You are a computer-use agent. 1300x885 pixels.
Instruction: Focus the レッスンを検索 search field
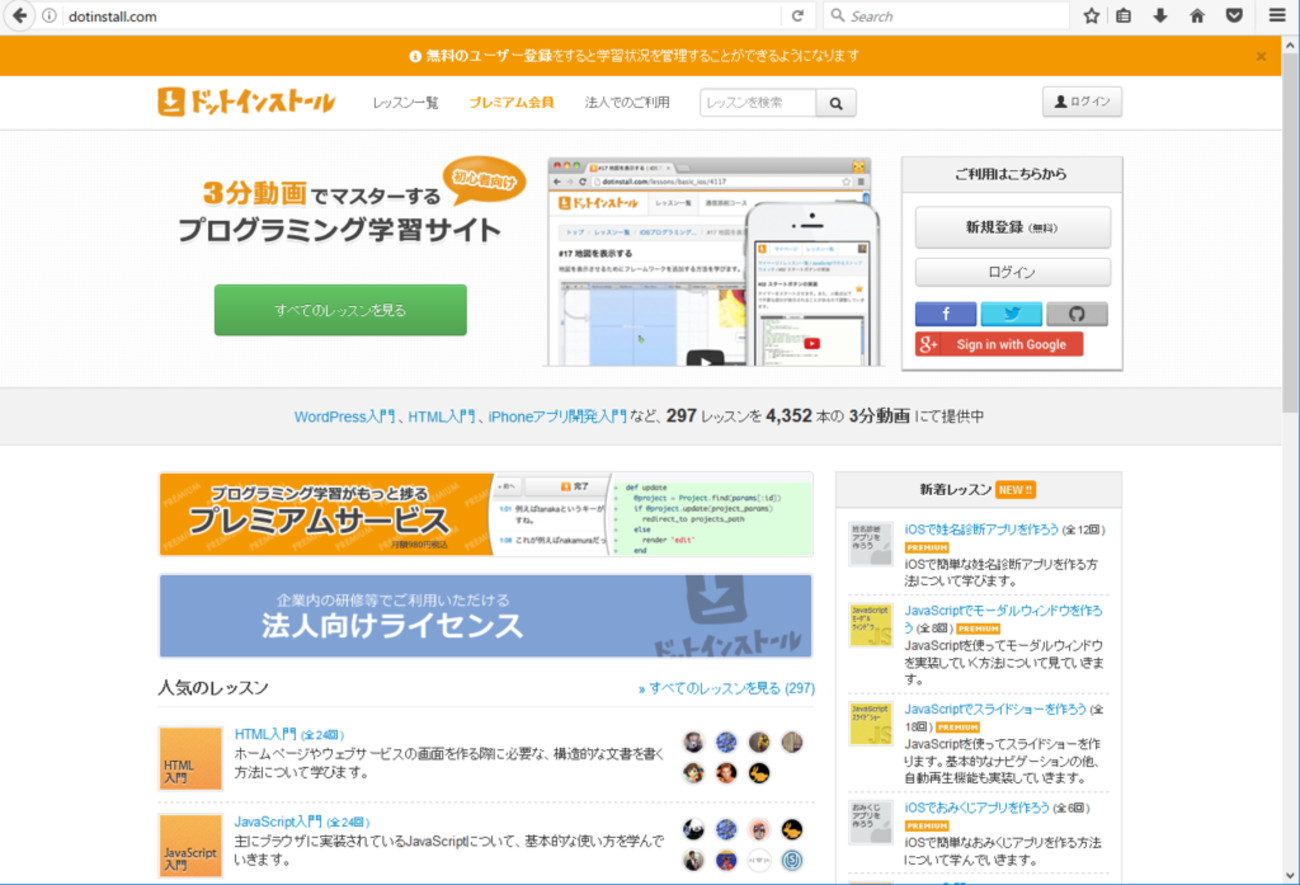758,103
